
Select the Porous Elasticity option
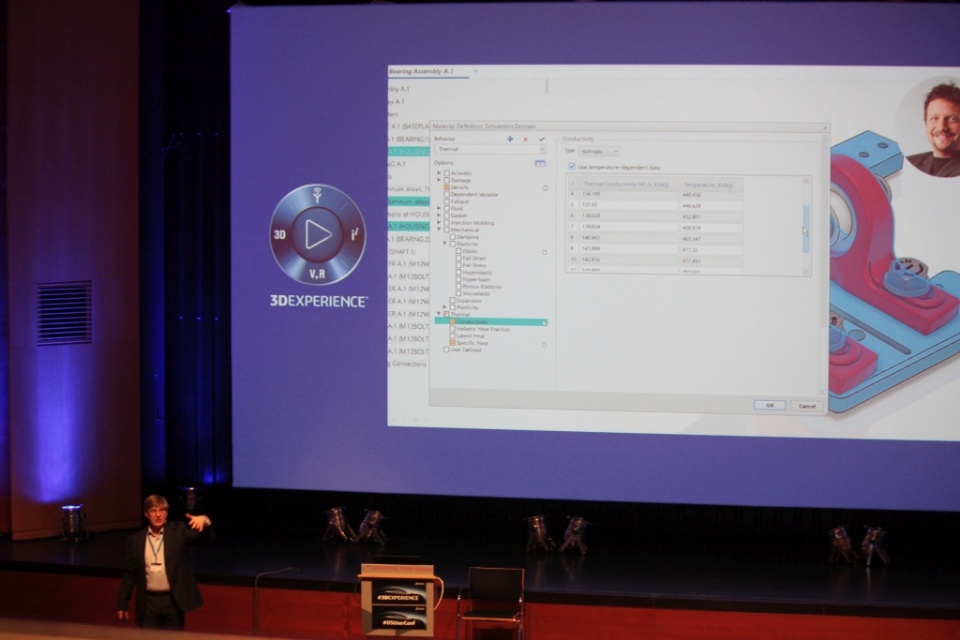pos(482,287)
